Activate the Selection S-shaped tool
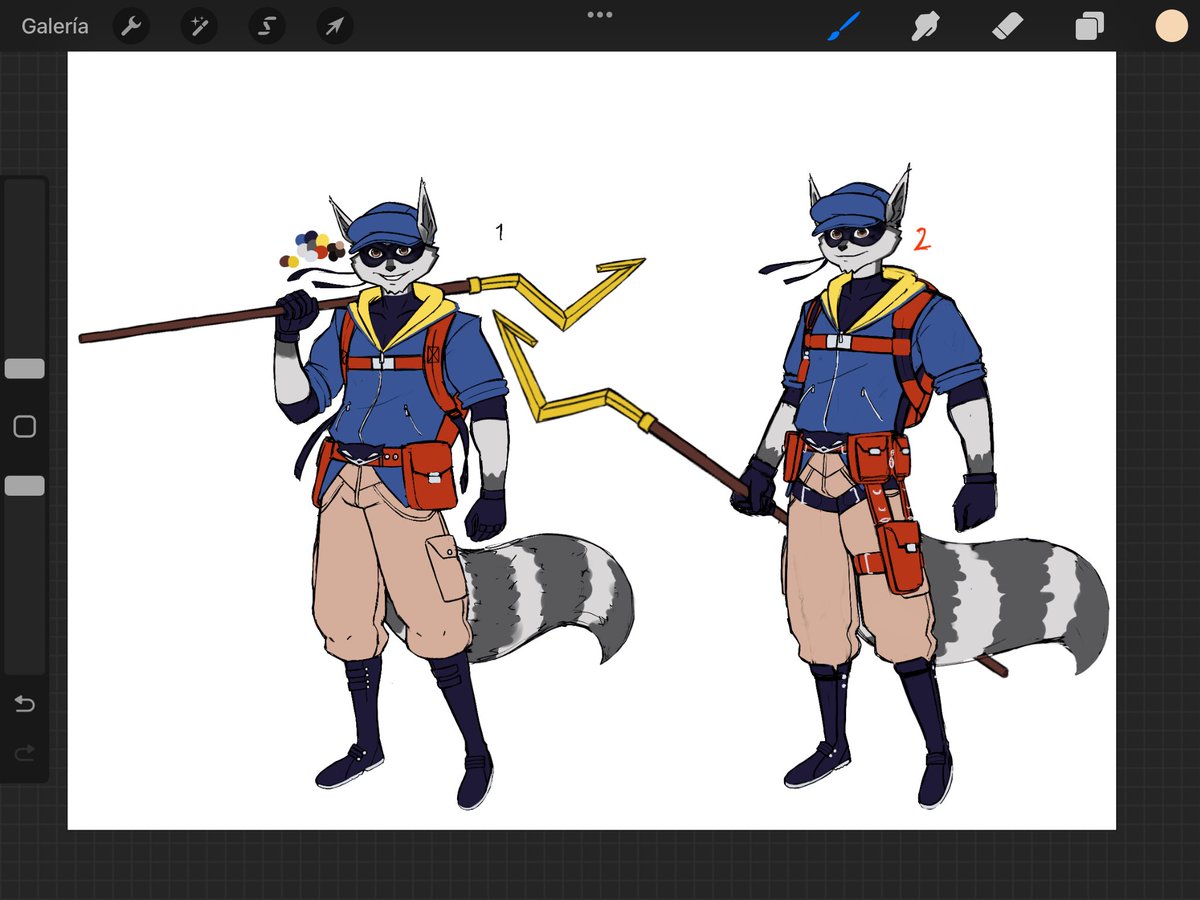This screenshot has height=900, width=1200. 267,26
